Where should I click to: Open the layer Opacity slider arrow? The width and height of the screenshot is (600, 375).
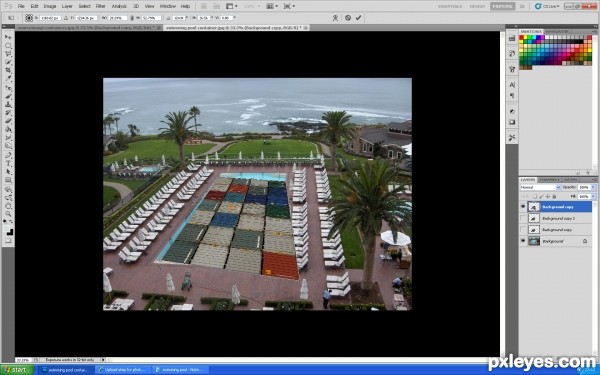point(593,187)
